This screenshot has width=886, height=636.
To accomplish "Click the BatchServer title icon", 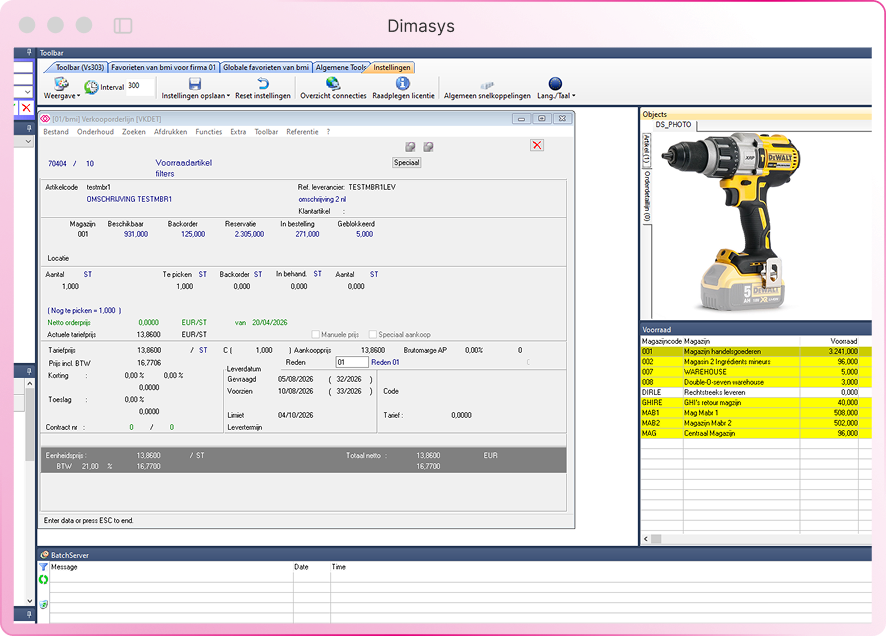I will coord(45,555).
